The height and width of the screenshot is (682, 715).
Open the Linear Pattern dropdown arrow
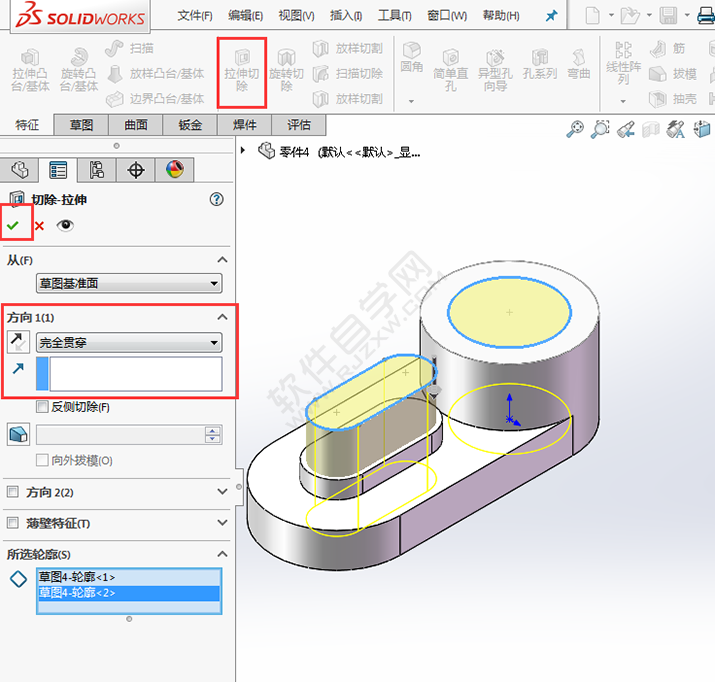[x=623, y=101]
